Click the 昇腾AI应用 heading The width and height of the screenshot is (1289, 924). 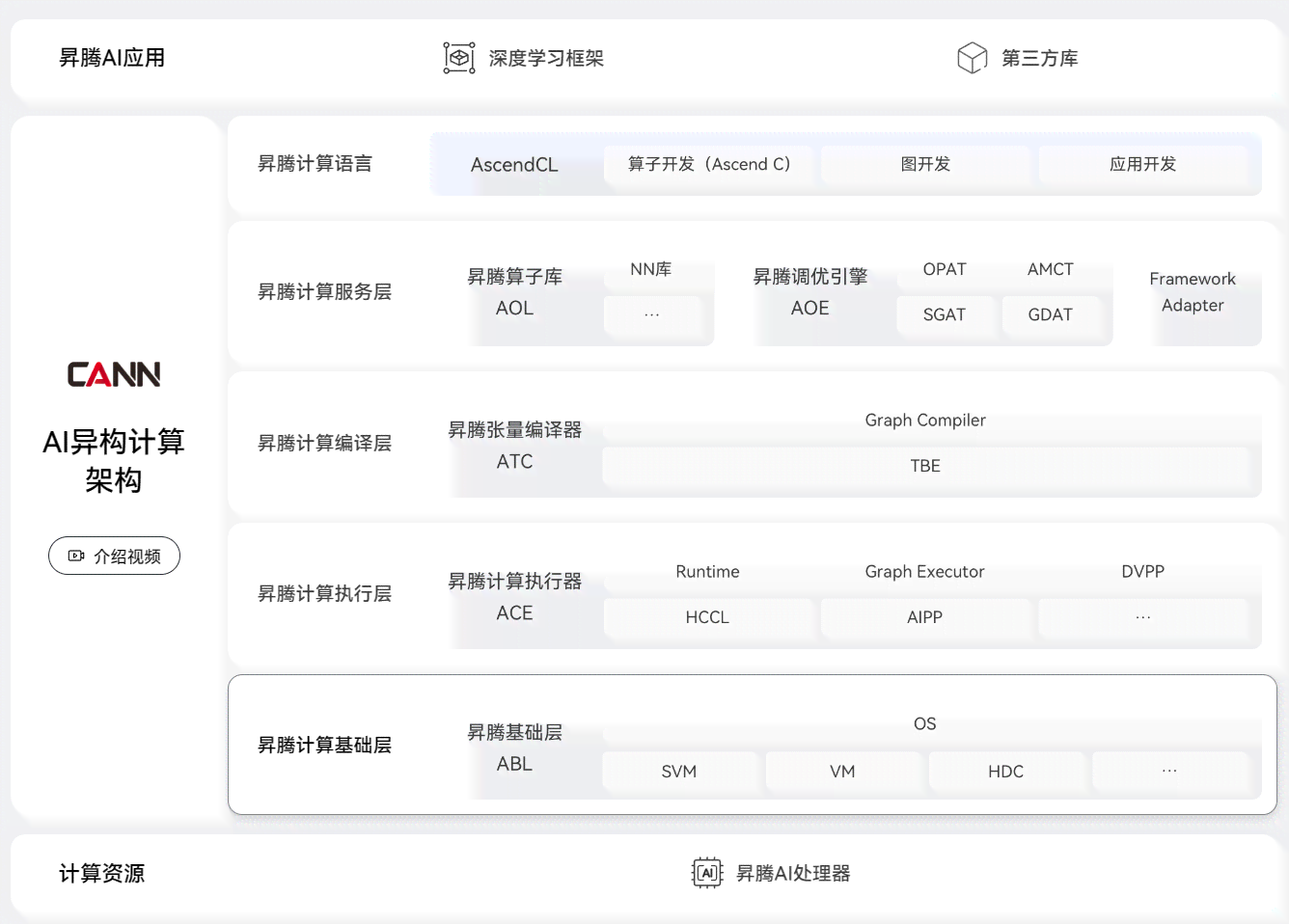coord(112,58)
